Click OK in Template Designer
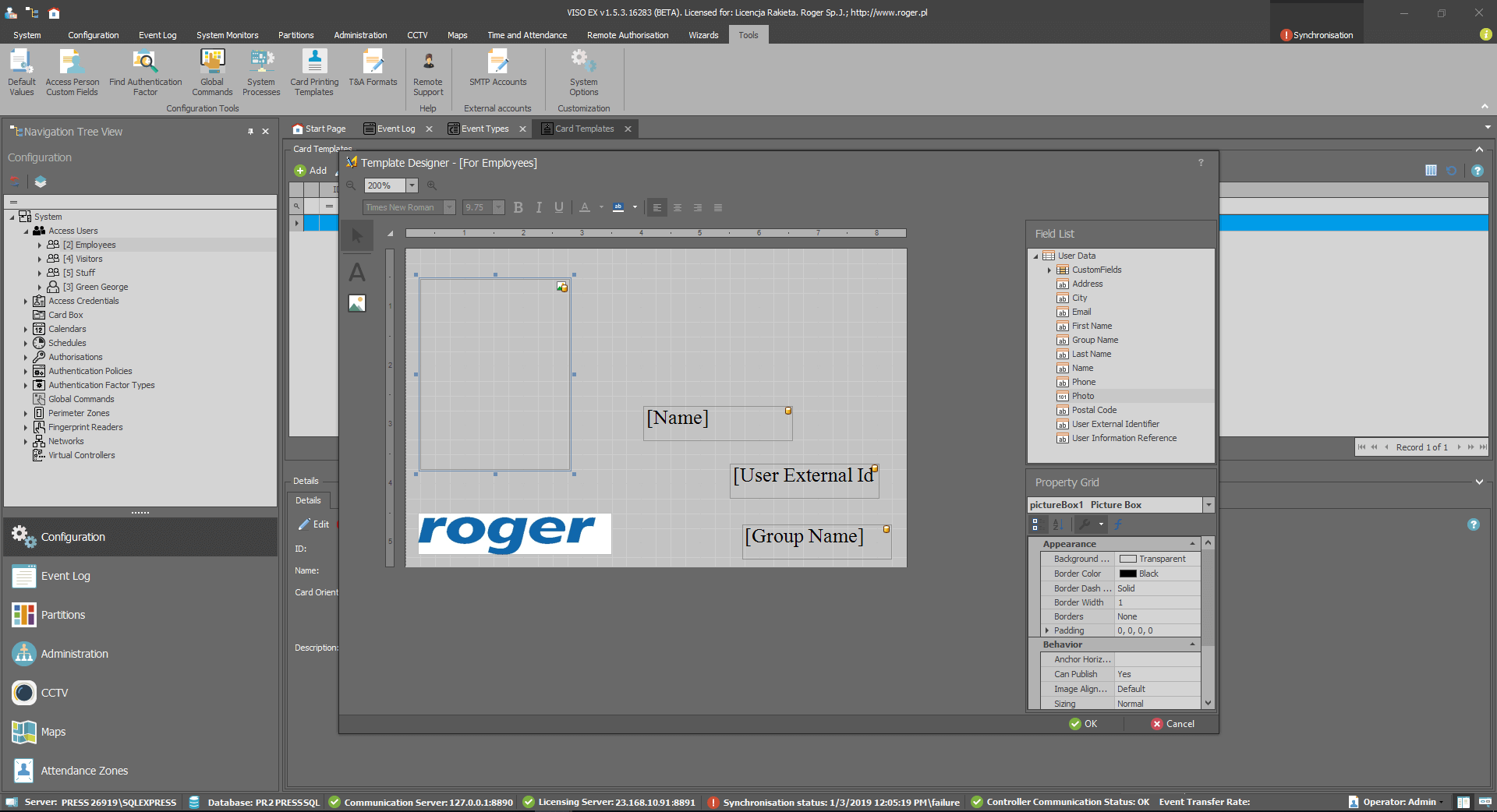This screenshot has width=1497, height=812. pos(1083,724)
